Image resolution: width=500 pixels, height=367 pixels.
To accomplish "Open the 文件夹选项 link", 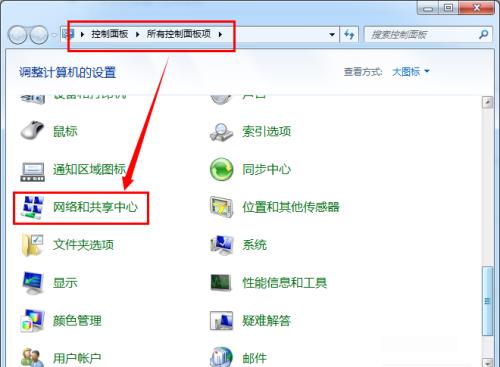I will point(83,245).
